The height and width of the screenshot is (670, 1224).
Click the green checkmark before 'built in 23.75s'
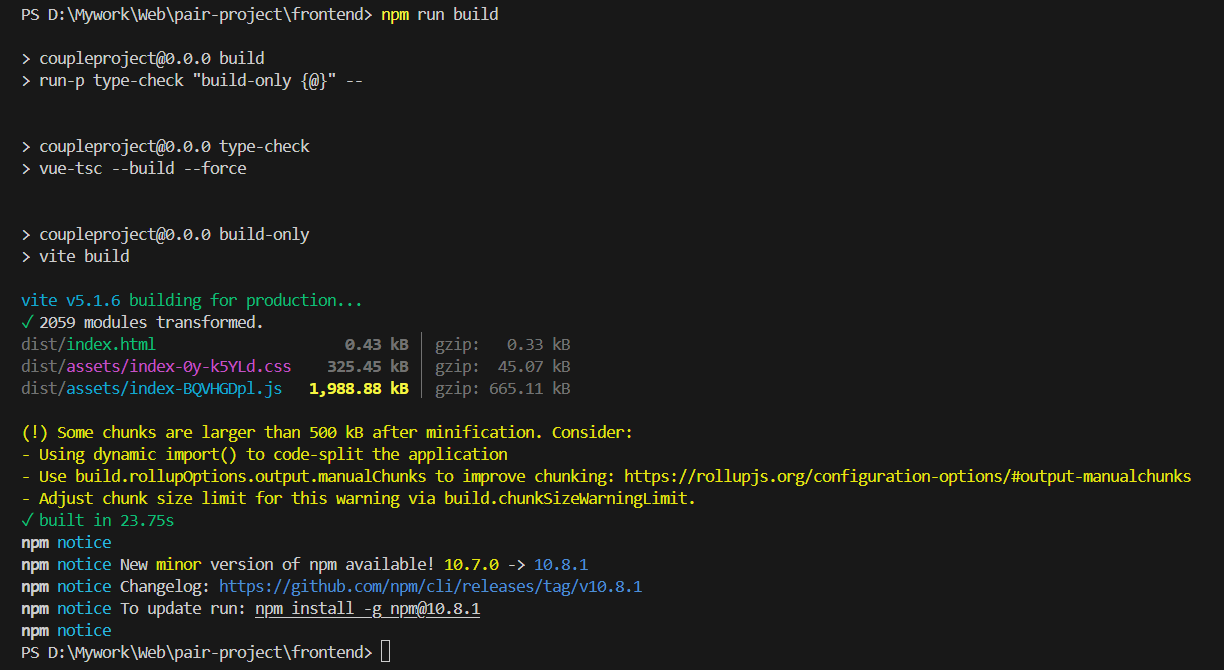coord(27,520)
